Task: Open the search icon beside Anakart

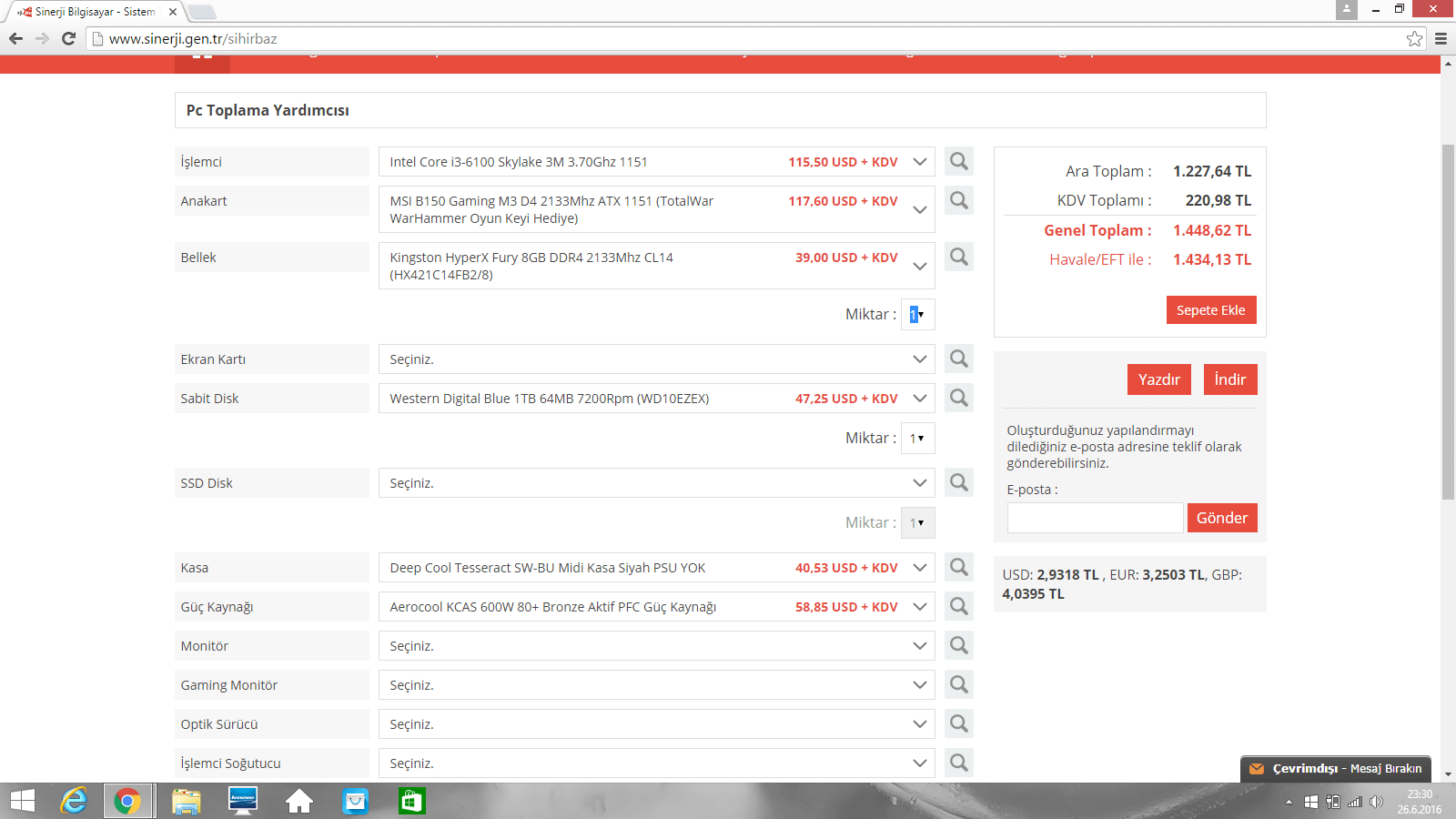Action: [959, 200]
